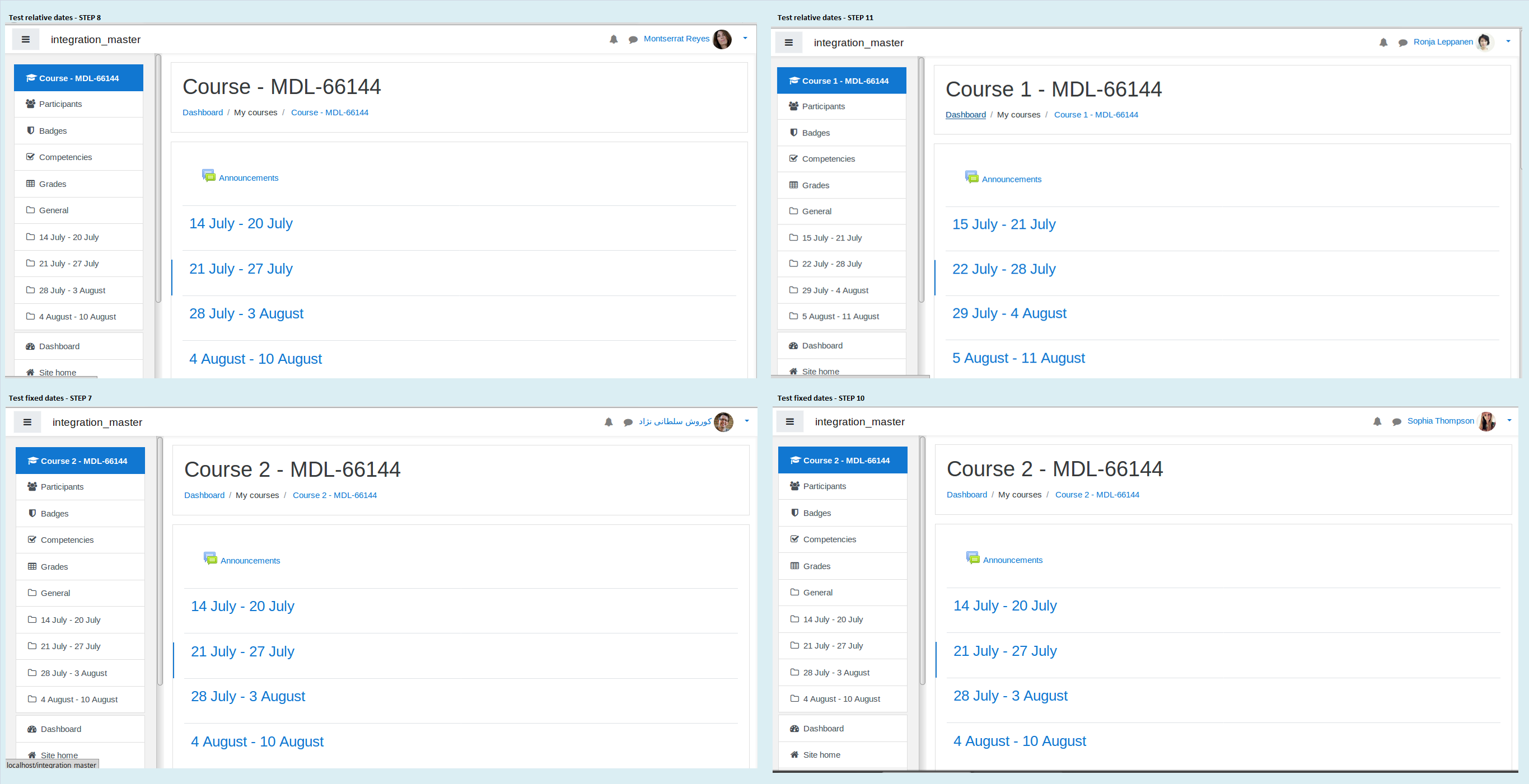
Task: Open messages icon beside Sophia Thompson
Action: (x=1397, y=422)
